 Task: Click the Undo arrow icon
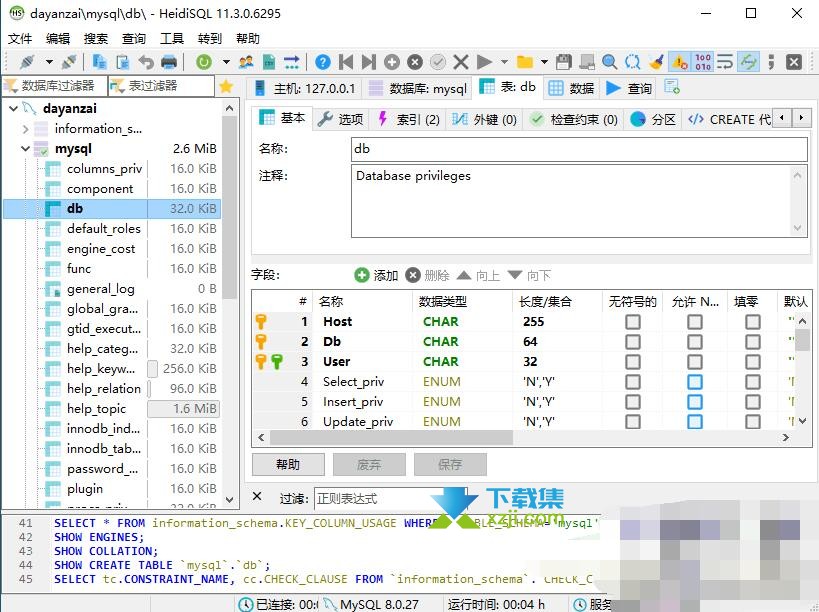coord(146,62)
